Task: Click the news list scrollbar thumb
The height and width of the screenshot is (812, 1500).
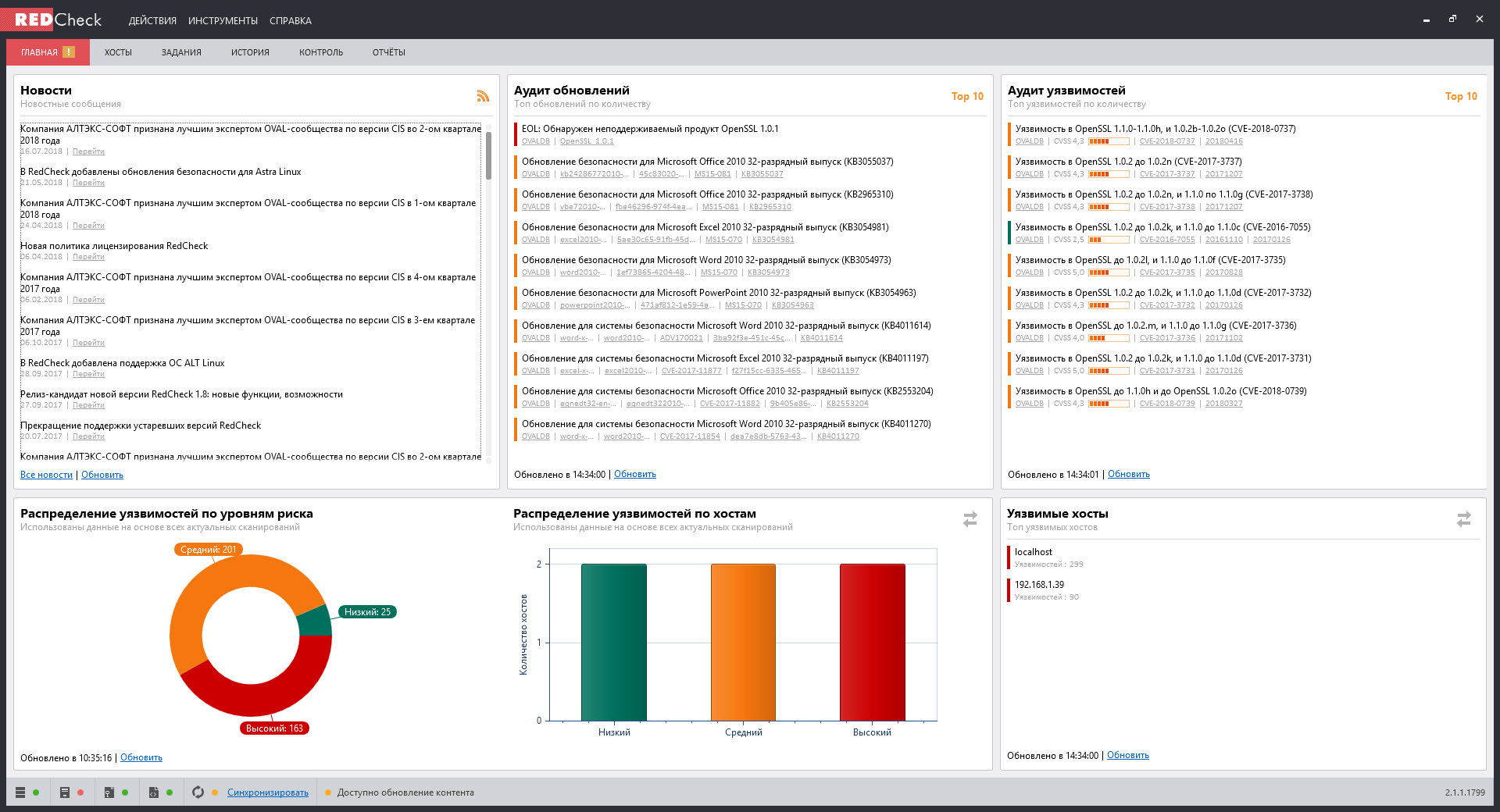Action: coord(489,155)
